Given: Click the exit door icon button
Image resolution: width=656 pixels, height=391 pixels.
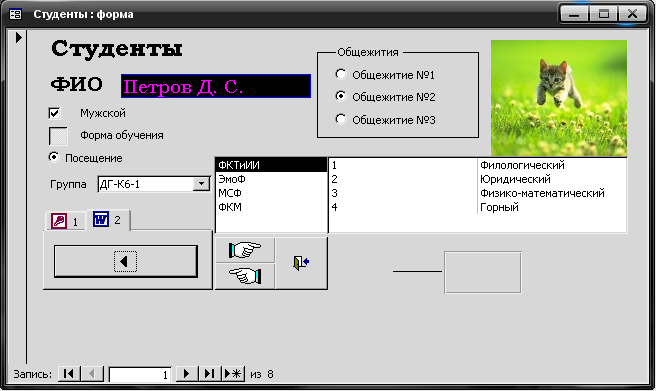Looking at the screenshot, I should coord(301,263).
